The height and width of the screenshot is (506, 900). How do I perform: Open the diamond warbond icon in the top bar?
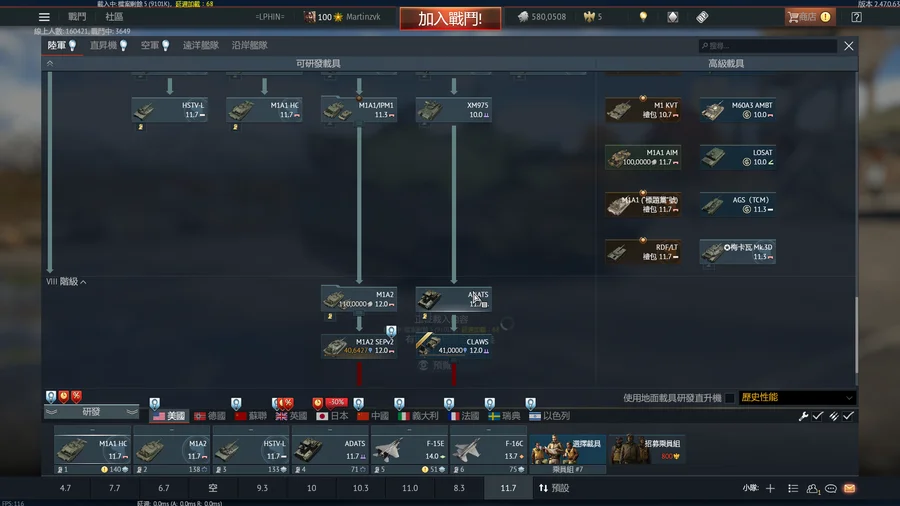673,17
